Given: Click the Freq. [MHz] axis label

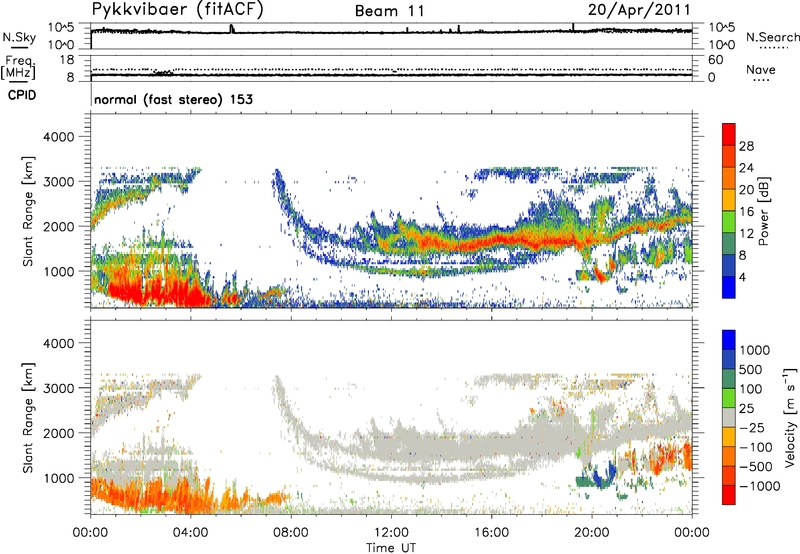Looking at the screenshot, I should tap(18, 68).
